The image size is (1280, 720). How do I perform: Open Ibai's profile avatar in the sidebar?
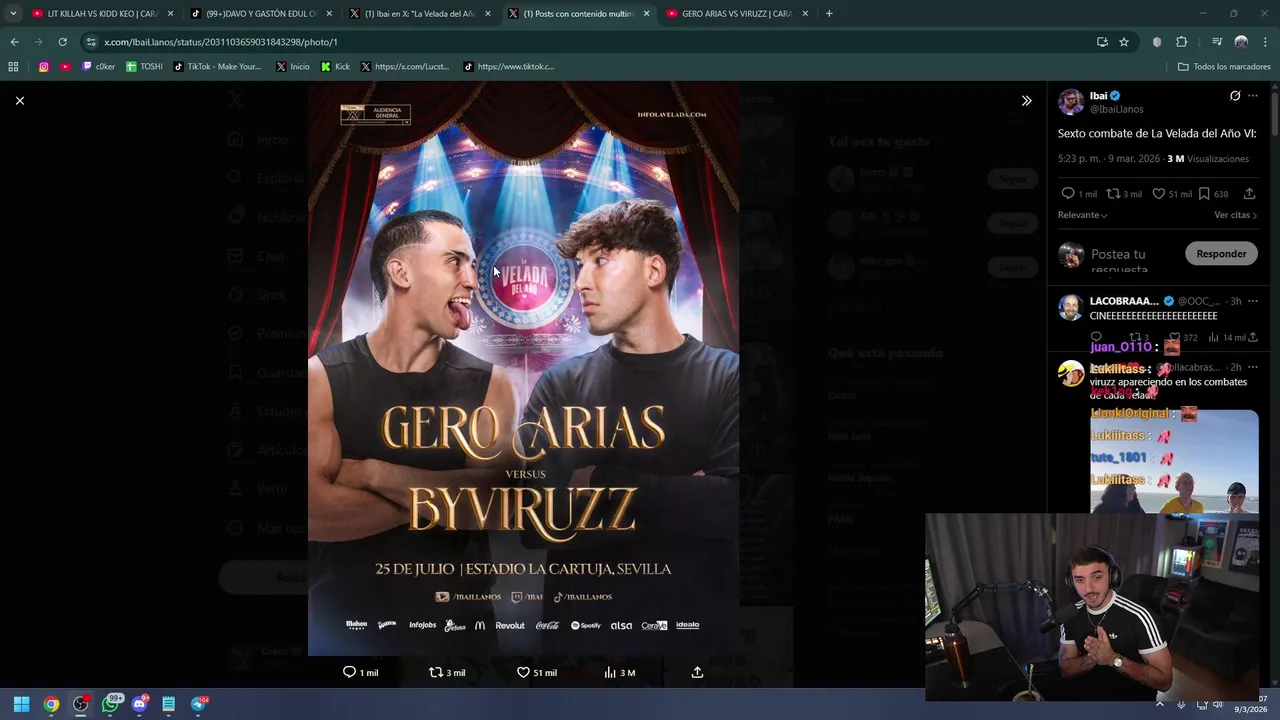[1071, 102]
